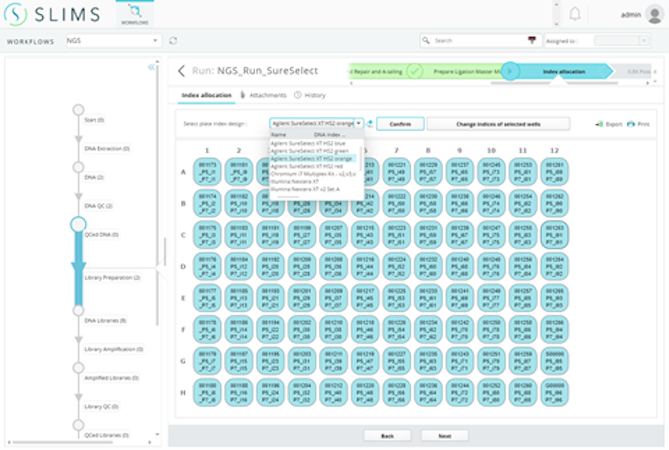Click the icon next to the index design dropdown
The image size is (669, 450).
pyautogui.click(x=369, y=124)
